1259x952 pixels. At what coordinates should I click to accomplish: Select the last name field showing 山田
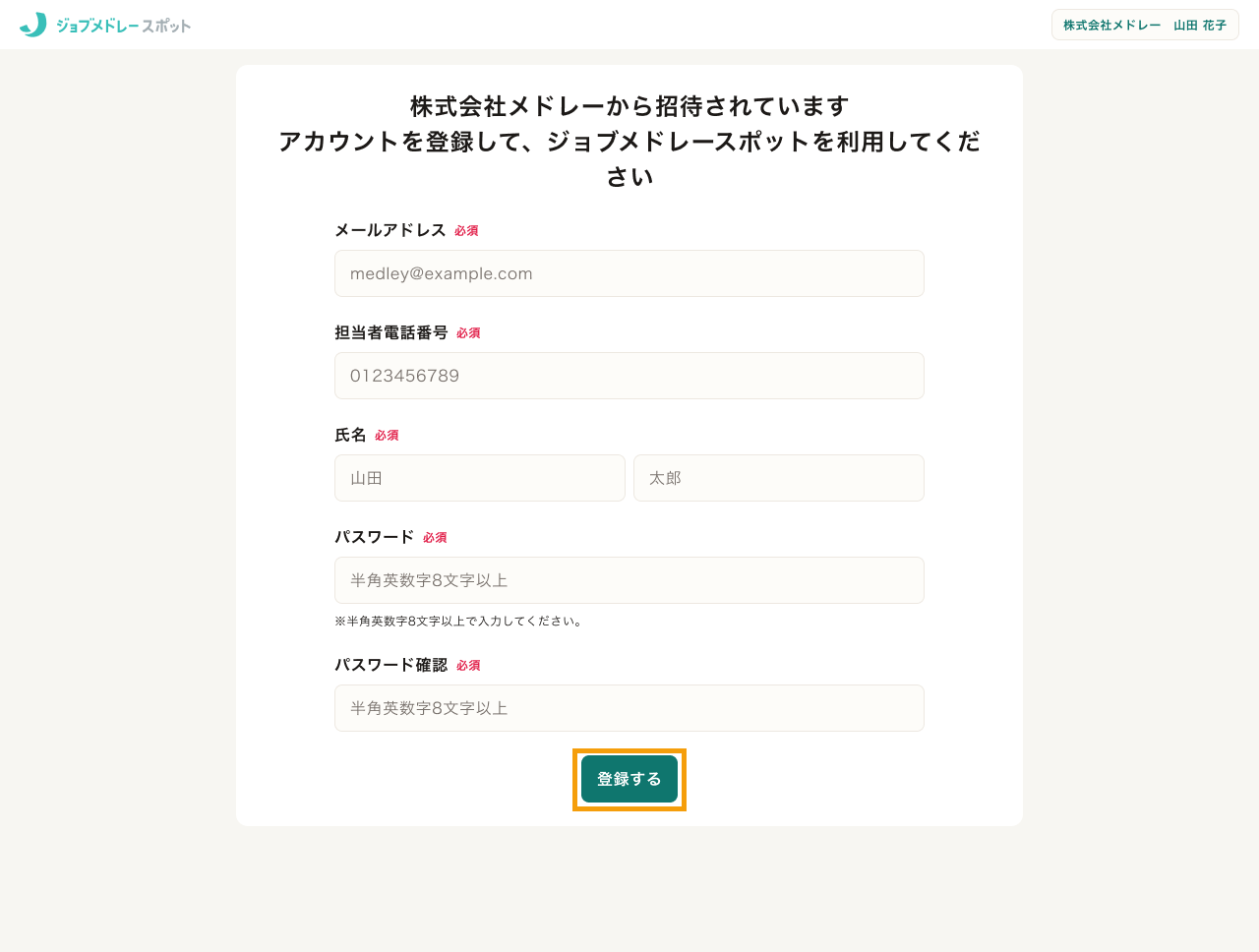(480, 478)
